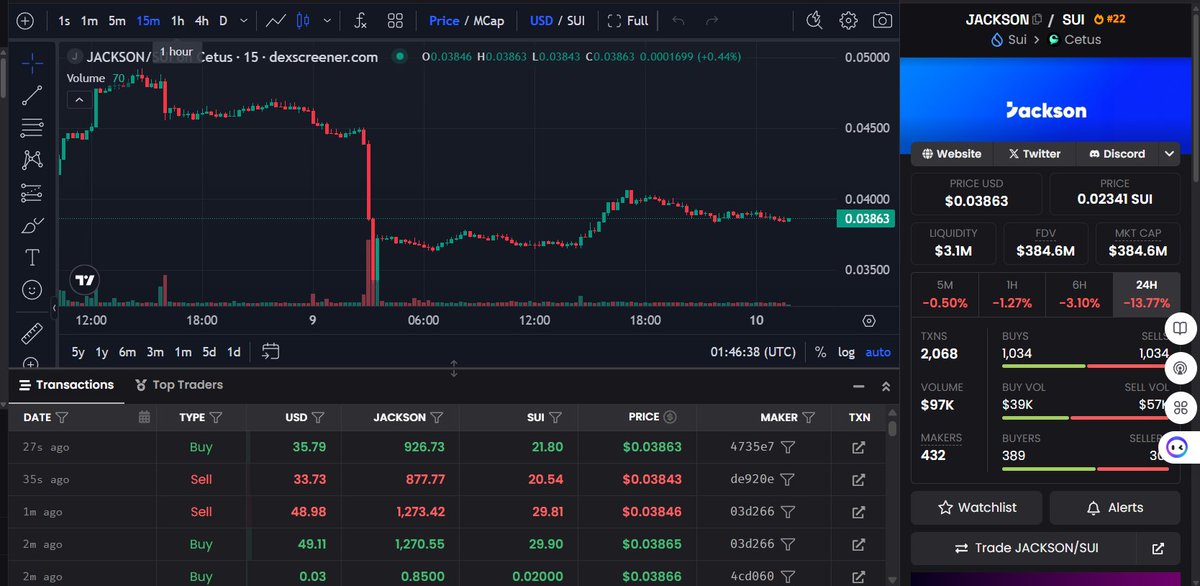Screen dimensions: 1200x586
Task: Show chart priced in SUI
Action: point(576,20)
